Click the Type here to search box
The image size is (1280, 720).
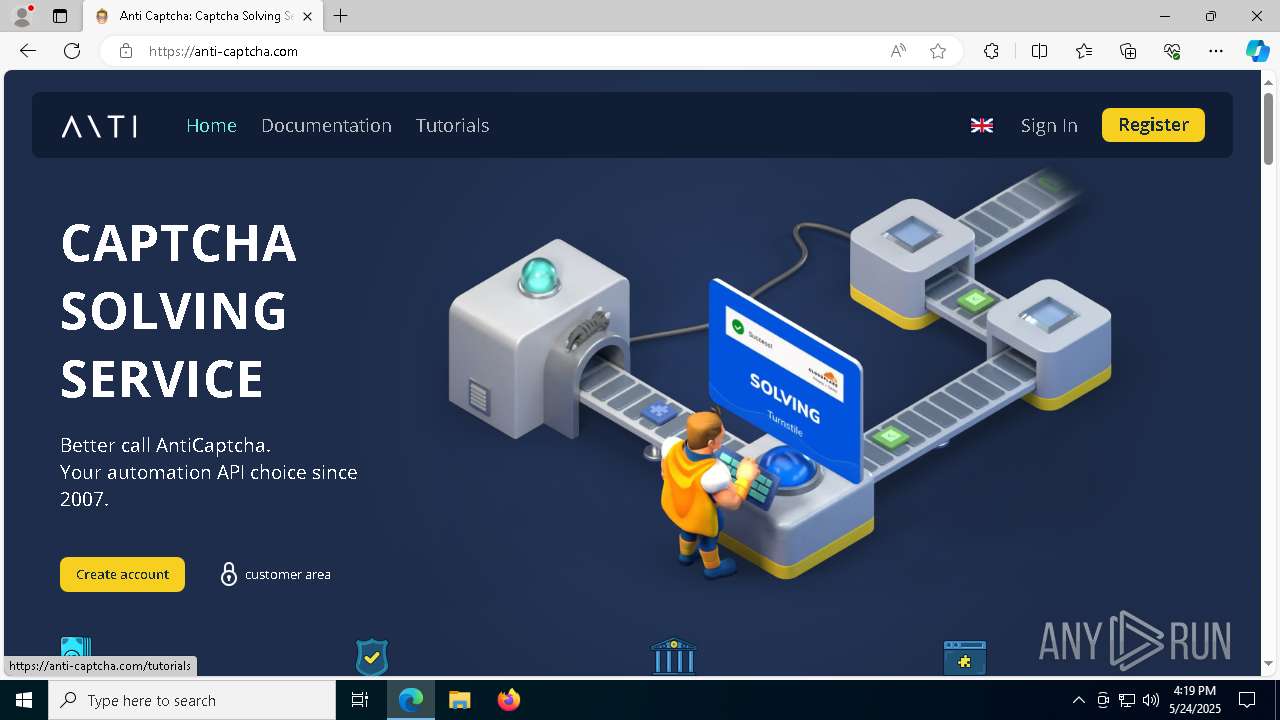point(192,700)
